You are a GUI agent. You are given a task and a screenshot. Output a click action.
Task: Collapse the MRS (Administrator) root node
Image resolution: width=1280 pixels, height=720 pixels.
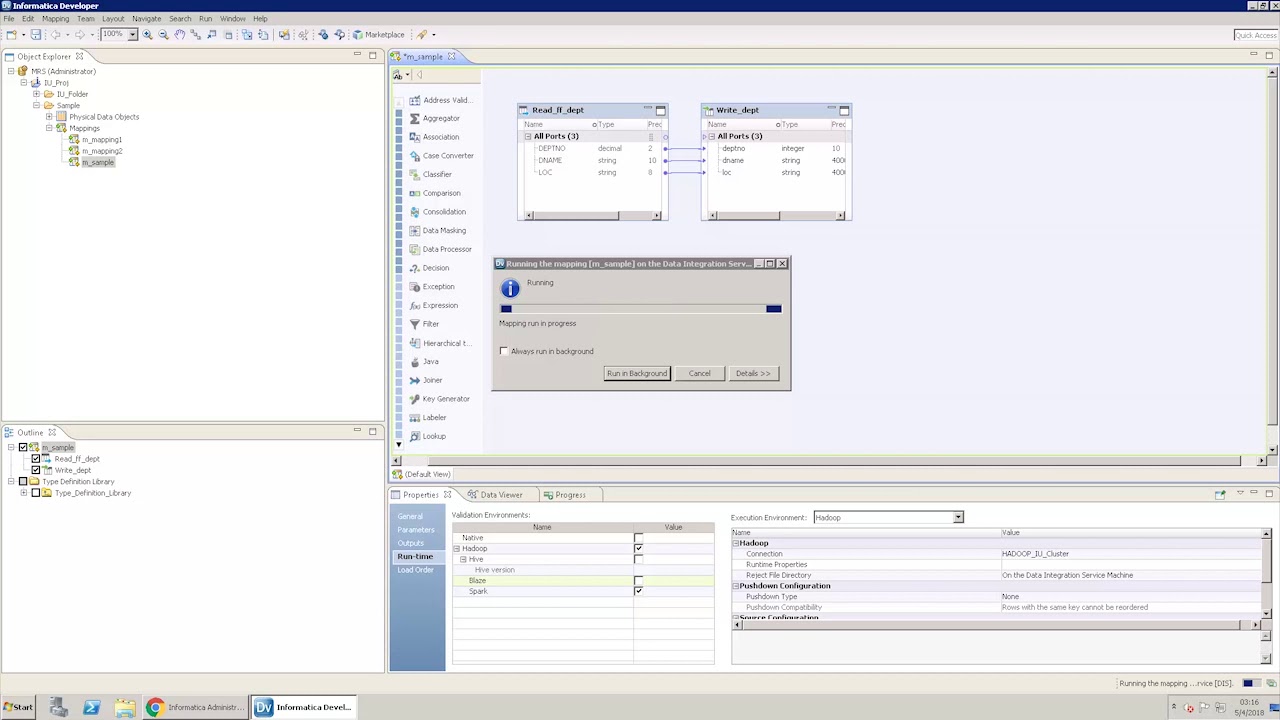click(11, 71)
